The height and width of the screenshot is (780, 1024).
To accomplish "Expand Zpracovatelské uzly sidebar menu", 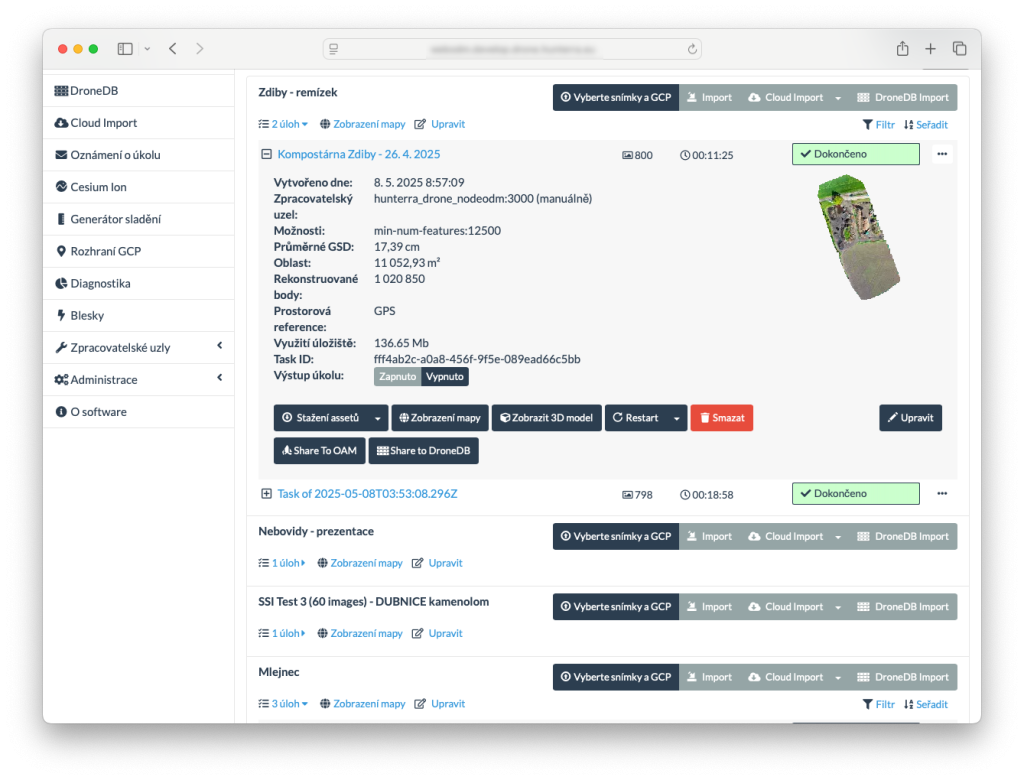I will tap(138, 348).
